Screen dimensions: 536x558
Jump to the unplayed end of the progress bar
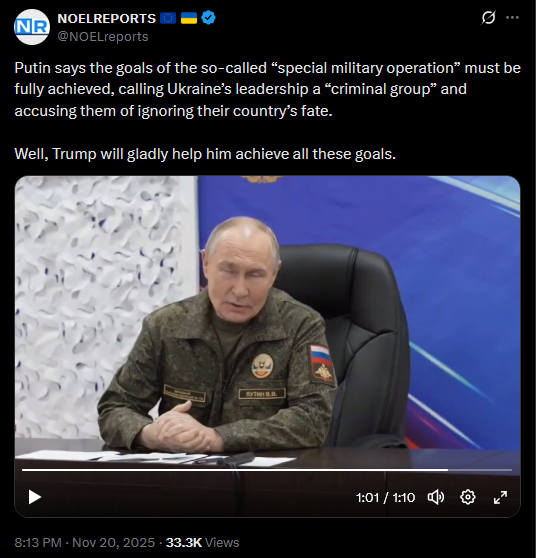point(480,470)
